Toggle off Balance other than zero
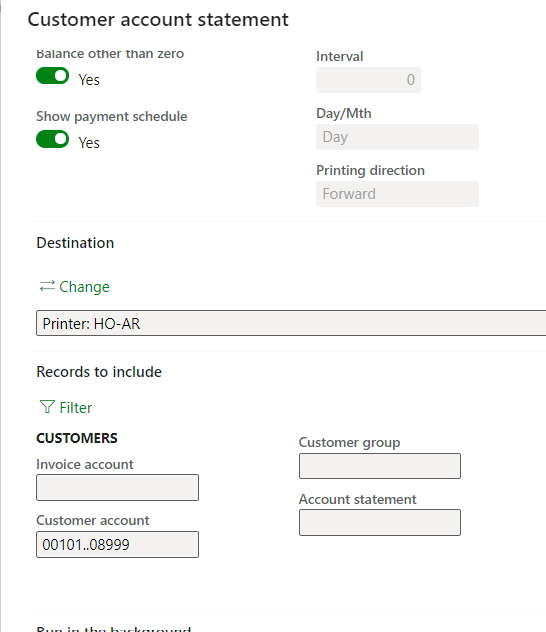The image size is (546, 632). (52, 76)
